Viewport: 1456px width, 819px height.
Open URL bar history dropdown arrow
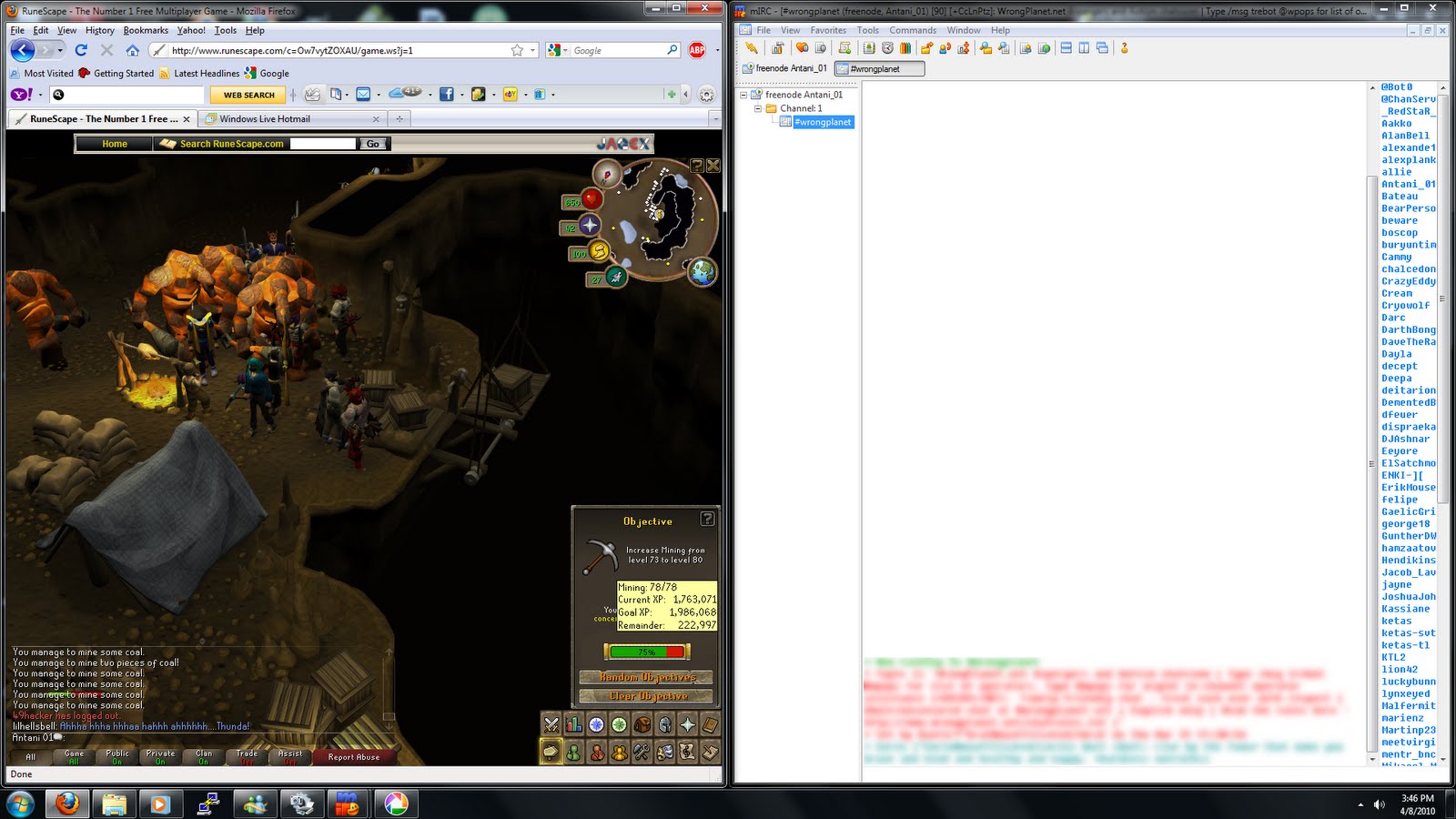pyautogui.click(x=533, y=50)
